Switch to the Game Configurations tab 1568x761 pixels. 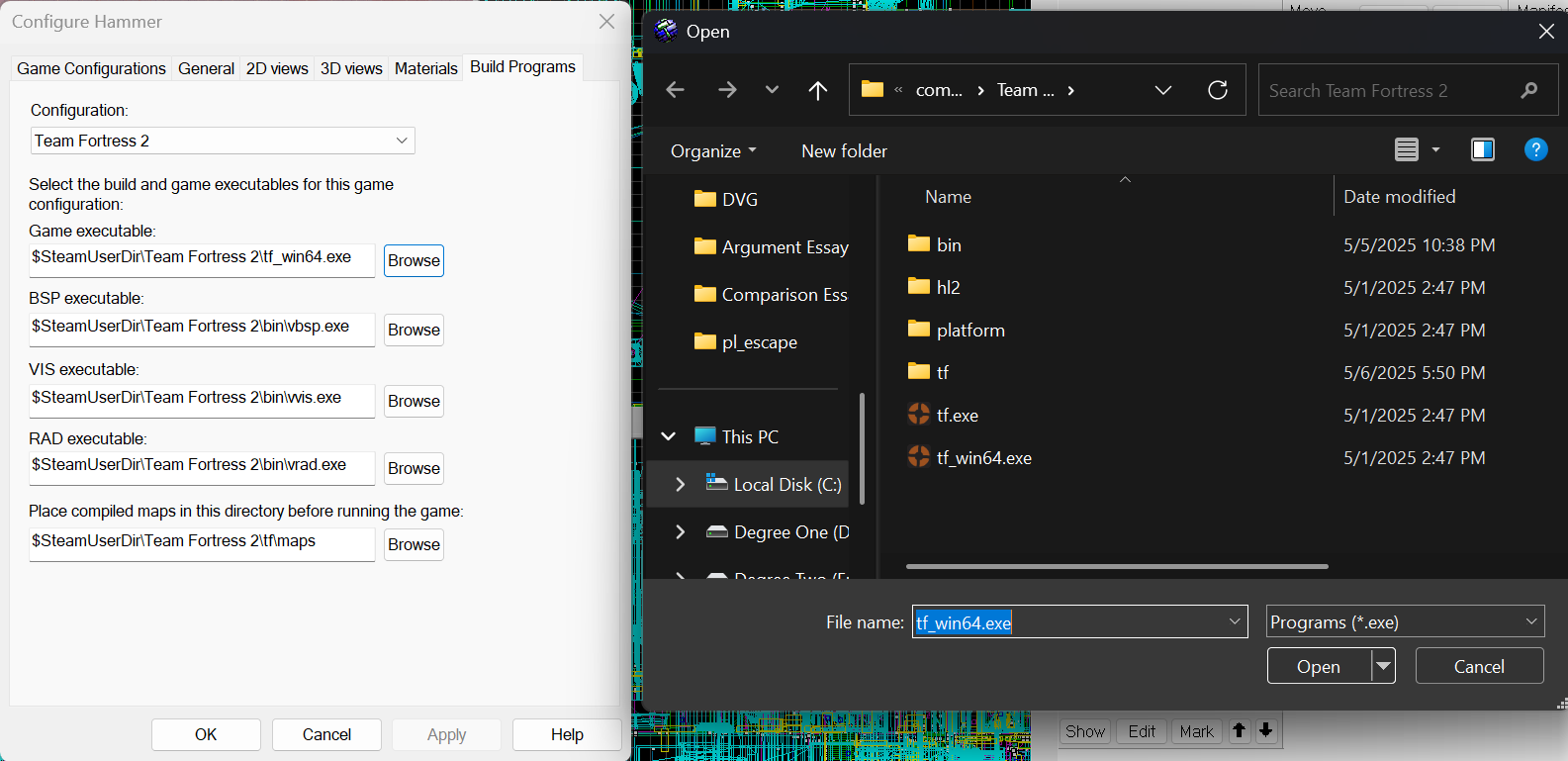point(91,68)
